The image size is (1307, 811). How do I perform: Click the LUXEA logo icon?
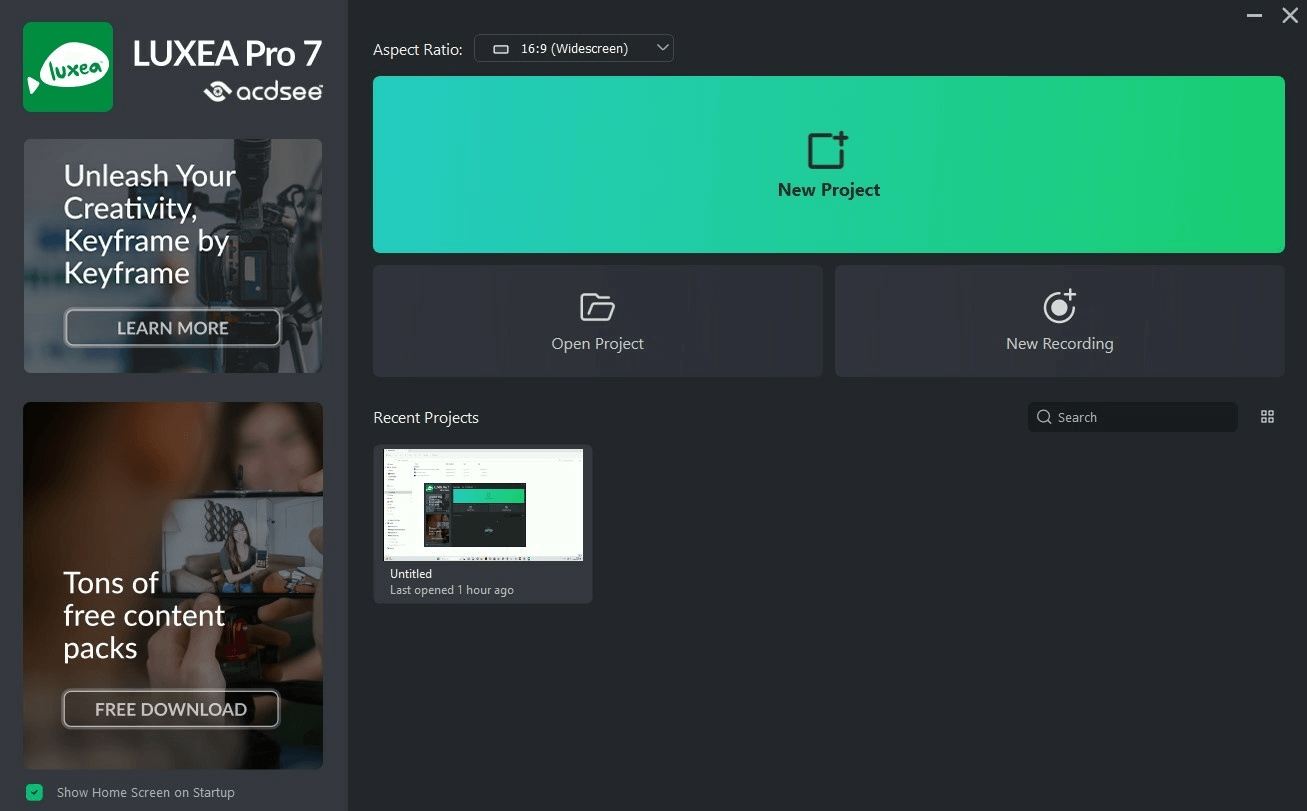67,66
